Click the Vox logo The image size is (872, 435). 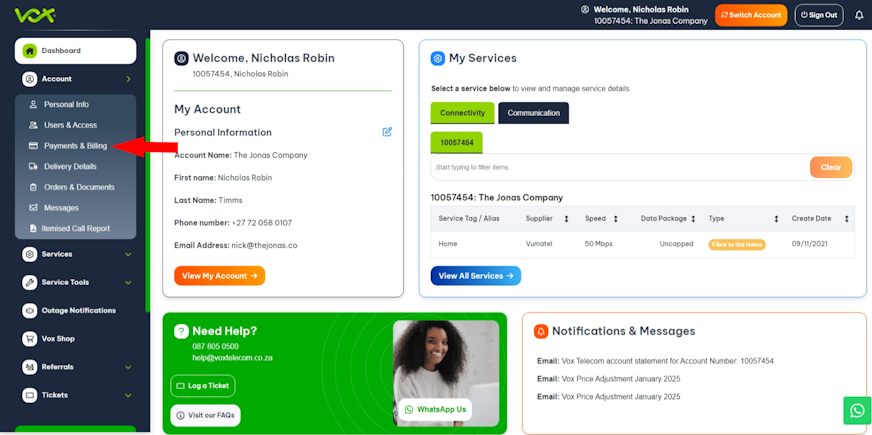coord(35,15)
